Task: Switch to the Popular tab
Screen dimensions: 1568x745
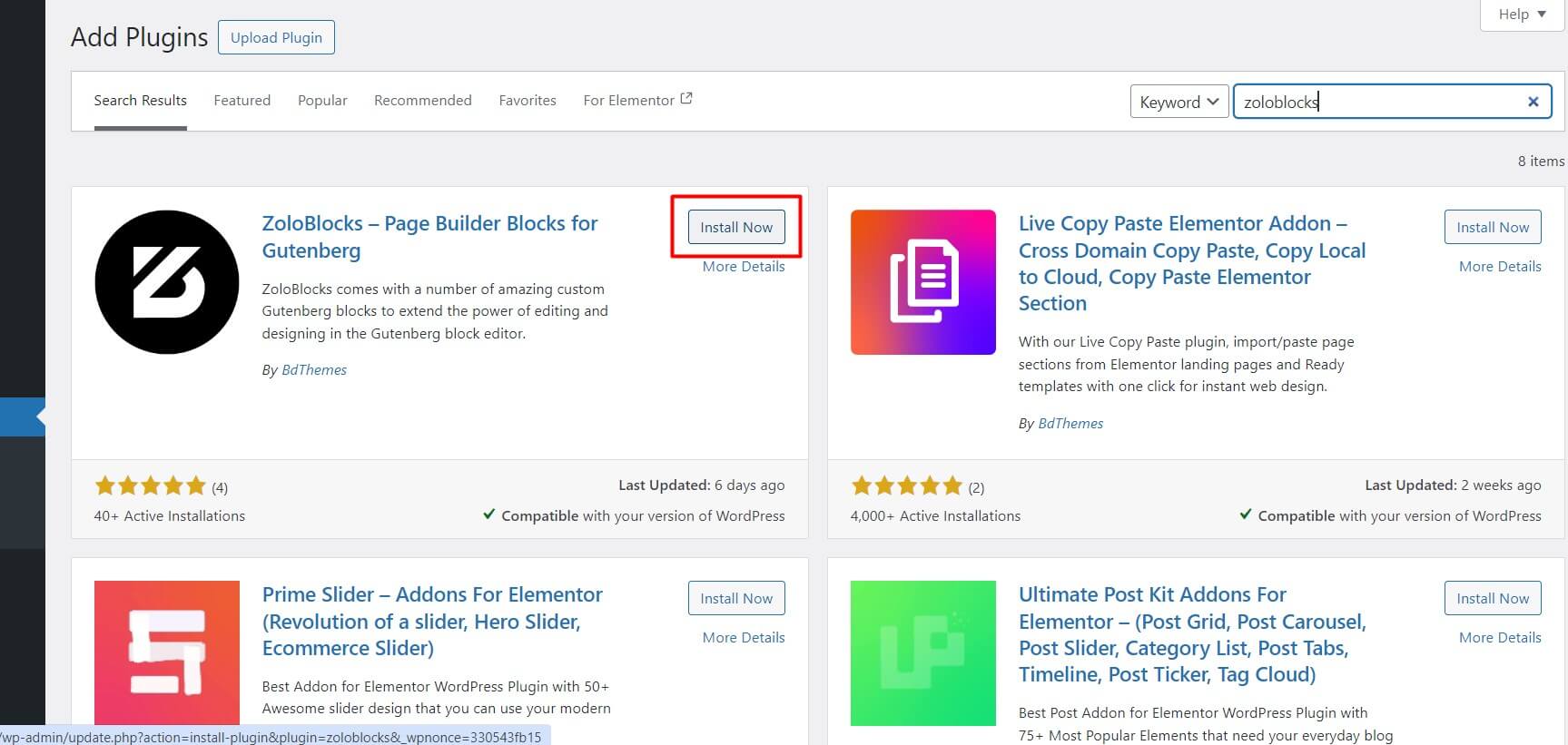Action: coord(322,101)
